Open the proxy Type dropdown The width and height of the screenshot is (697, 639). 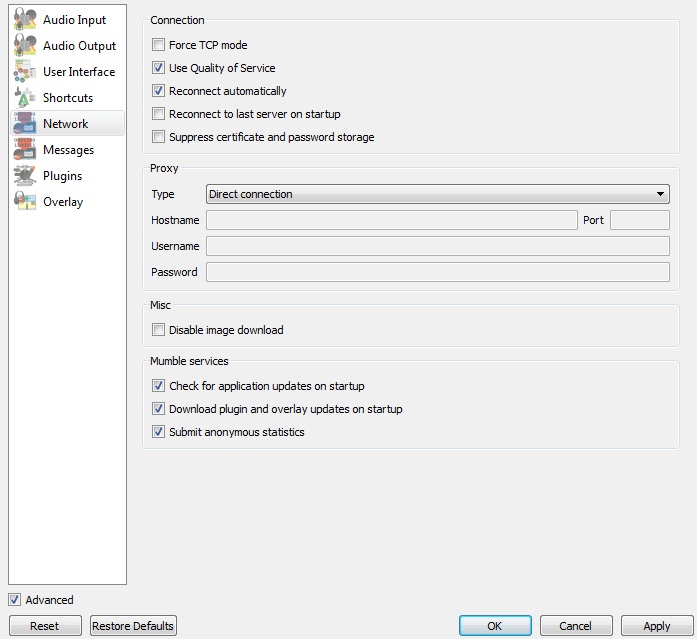437,194
